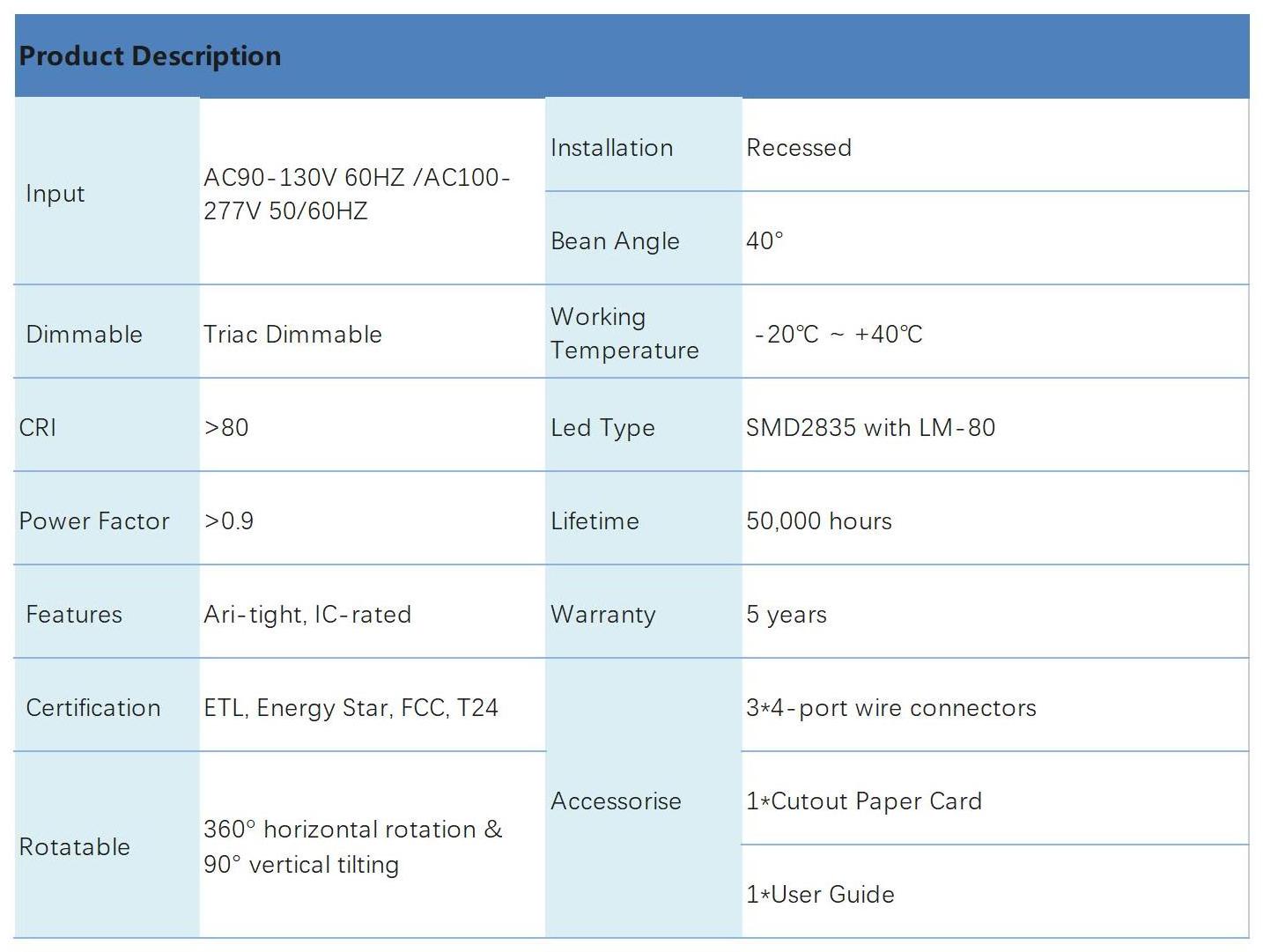Select the 'Power Factor' label
The image size is (1263, 952).
point(94,521)
